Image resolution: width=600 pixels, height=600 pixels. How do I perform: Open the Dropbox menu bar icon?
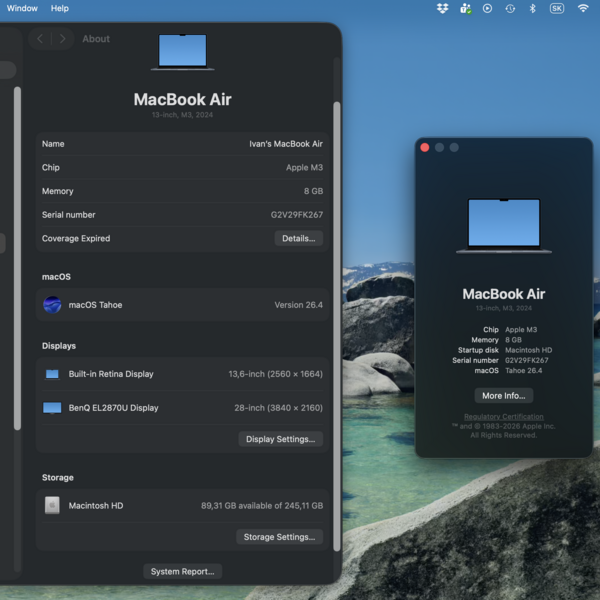coord(443,8)
